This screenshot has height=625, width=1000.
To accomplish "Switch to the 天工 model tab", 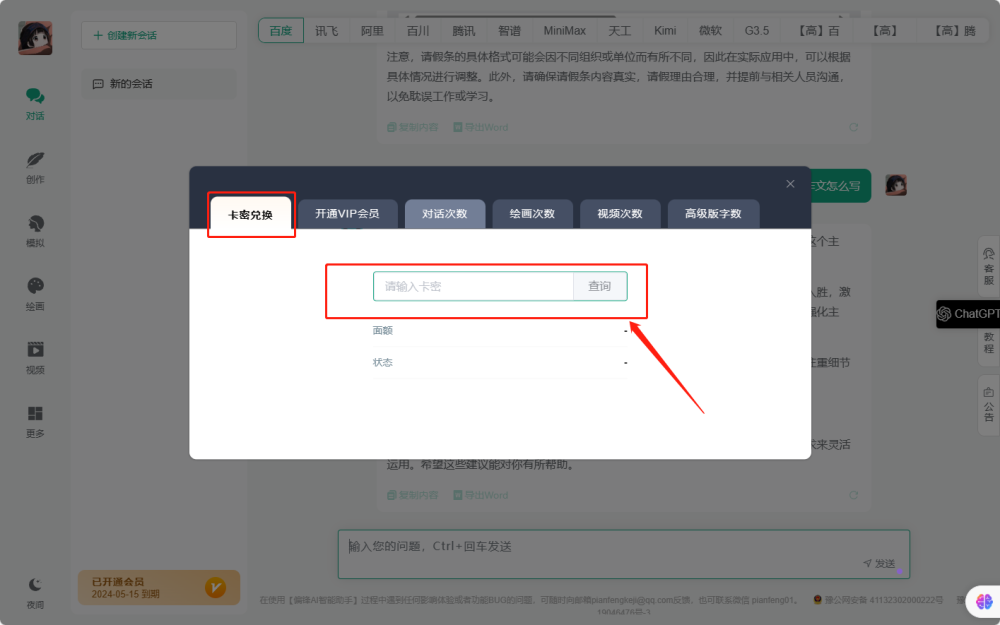I will pyautogui.click(x=619, y=31).
